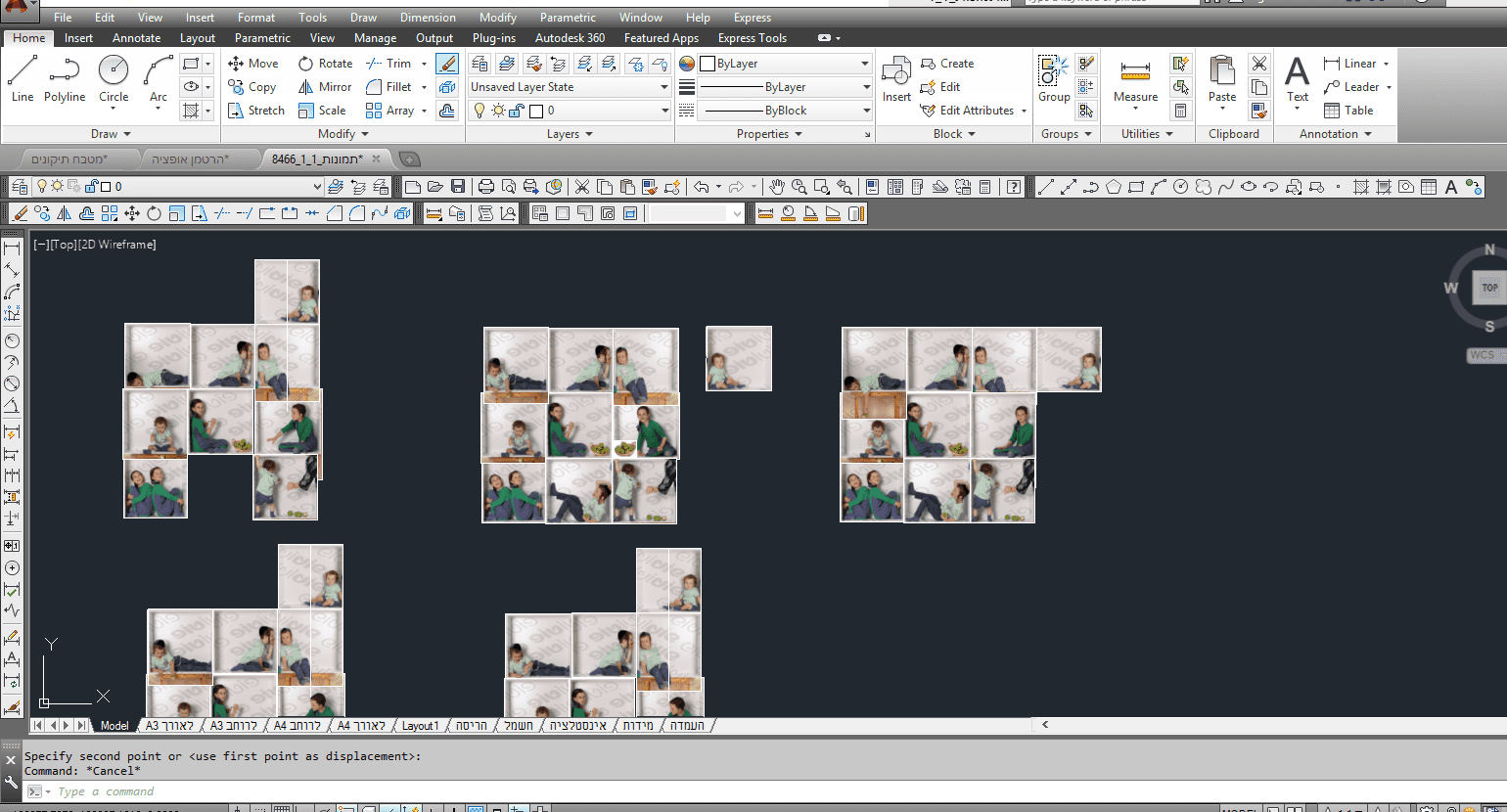This screenshot has width=1507, height=812.
Task: Click the Trim tool in ribbon
Action: [388, 64]
